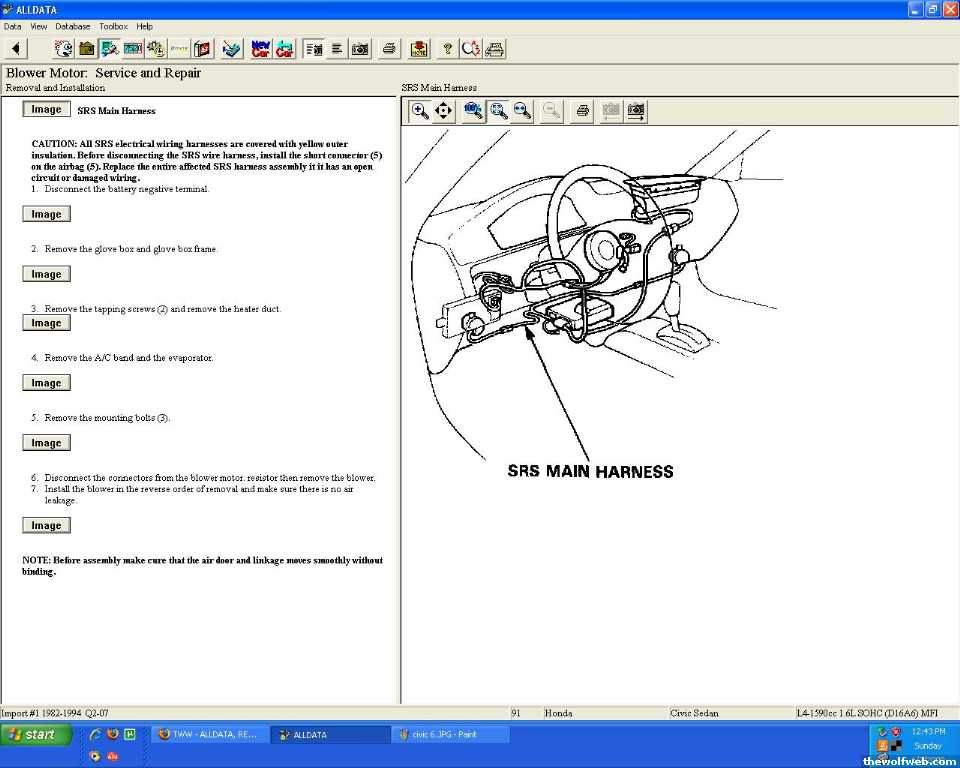
Task: Open the Database menu
Action: (72, 26)
